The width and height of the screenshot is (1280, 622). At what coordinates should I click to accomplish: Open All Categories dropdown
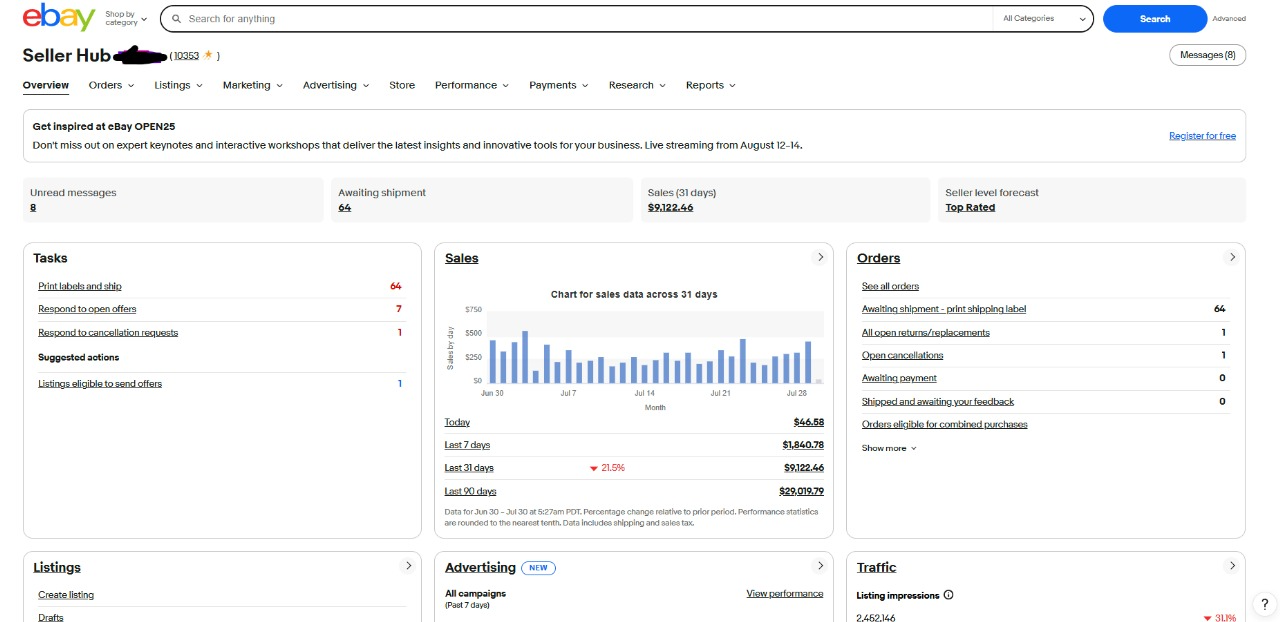1045,19
